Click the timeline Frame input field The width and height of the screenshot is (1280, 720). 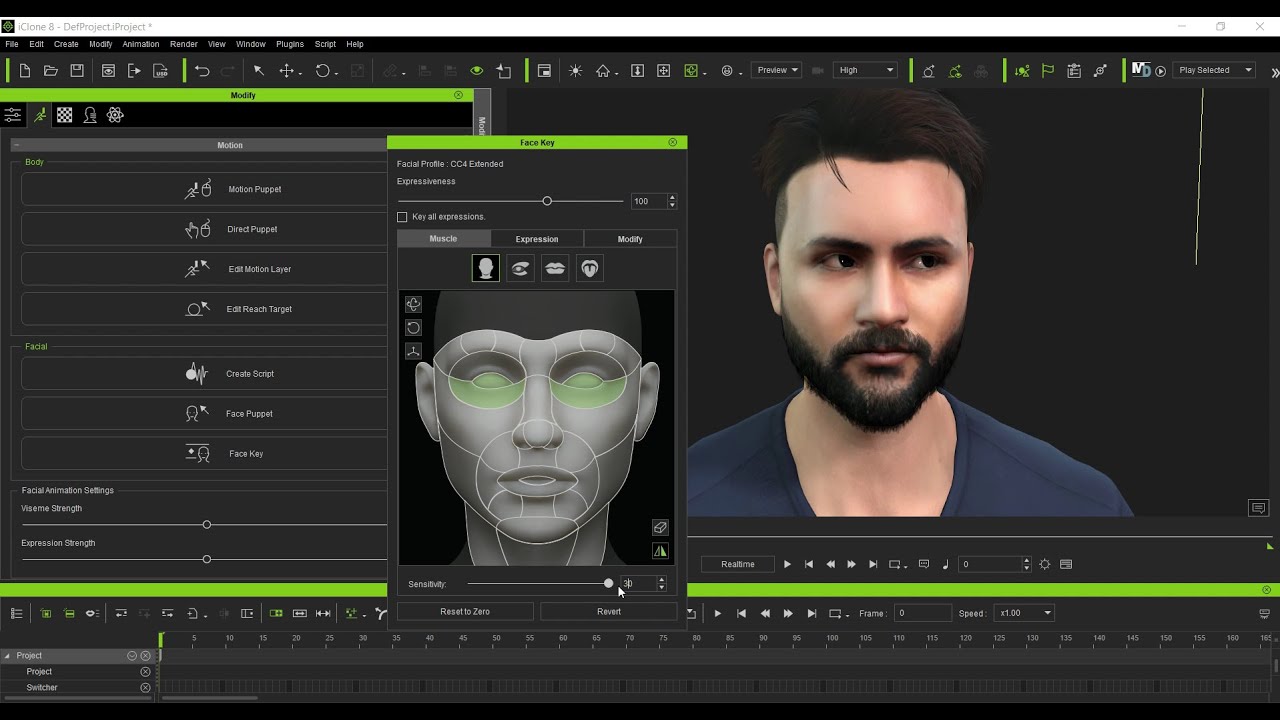click(922, 613)
